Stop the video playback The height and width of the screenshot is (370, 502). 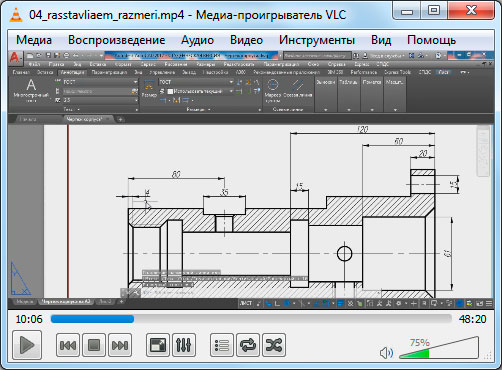pos(94,345)
